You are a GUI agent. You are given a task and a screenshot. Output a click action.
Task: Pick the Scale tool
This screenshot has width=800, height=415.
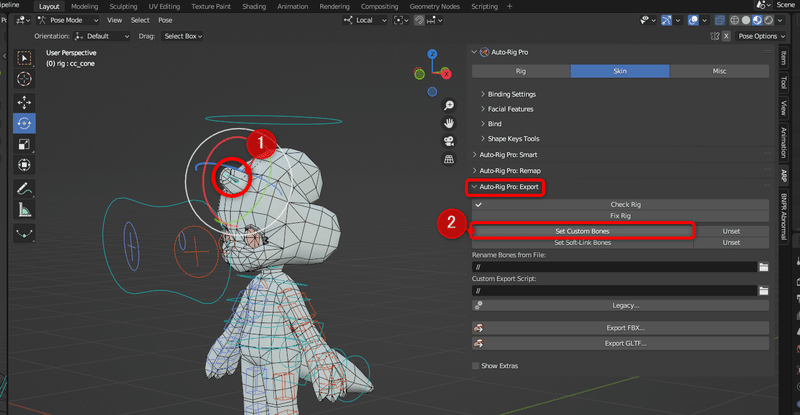pyautogui.click(x=24, y=144)
